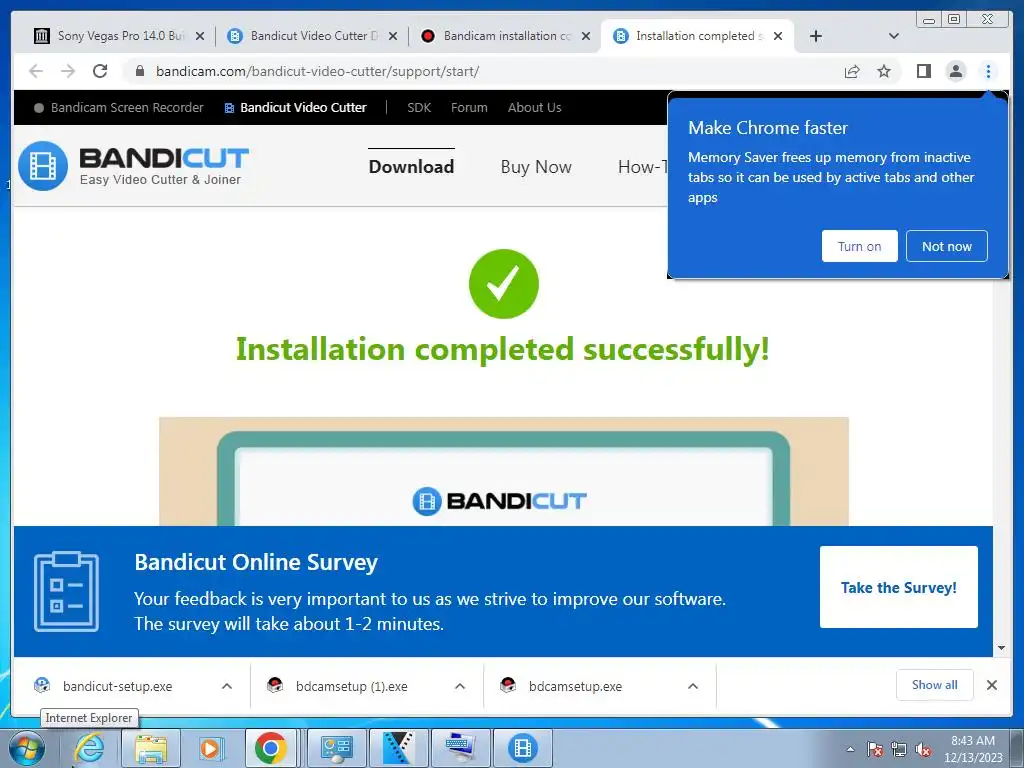Open the Forum link
Viewport: 1024px width, 768px height.
[x=469, y=108]
